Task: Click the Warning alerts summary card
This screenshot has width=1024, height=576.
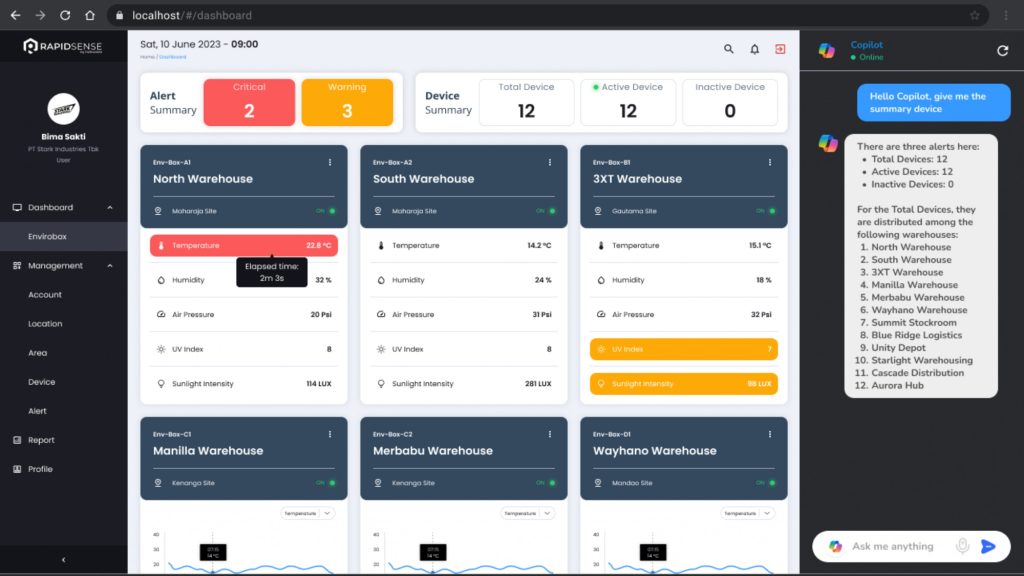Action: point(347,102)
